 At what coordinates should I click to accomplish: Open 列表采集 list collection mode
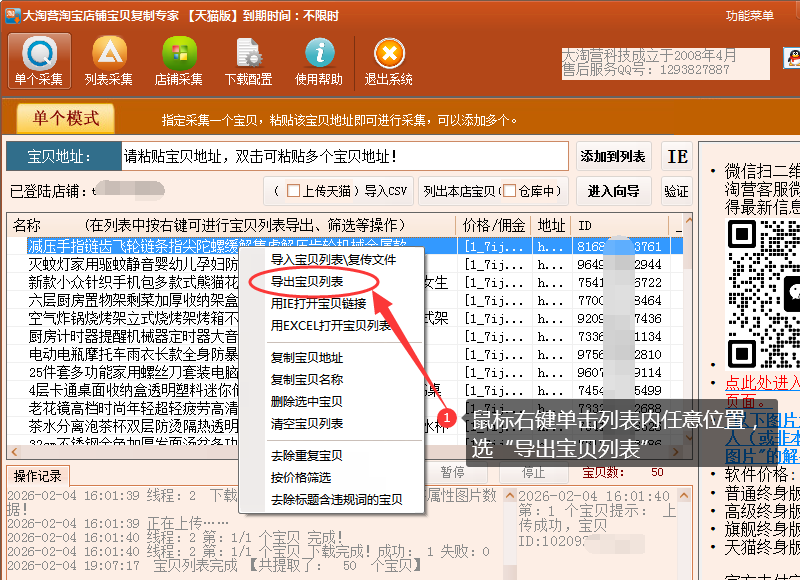pos(109,61)
